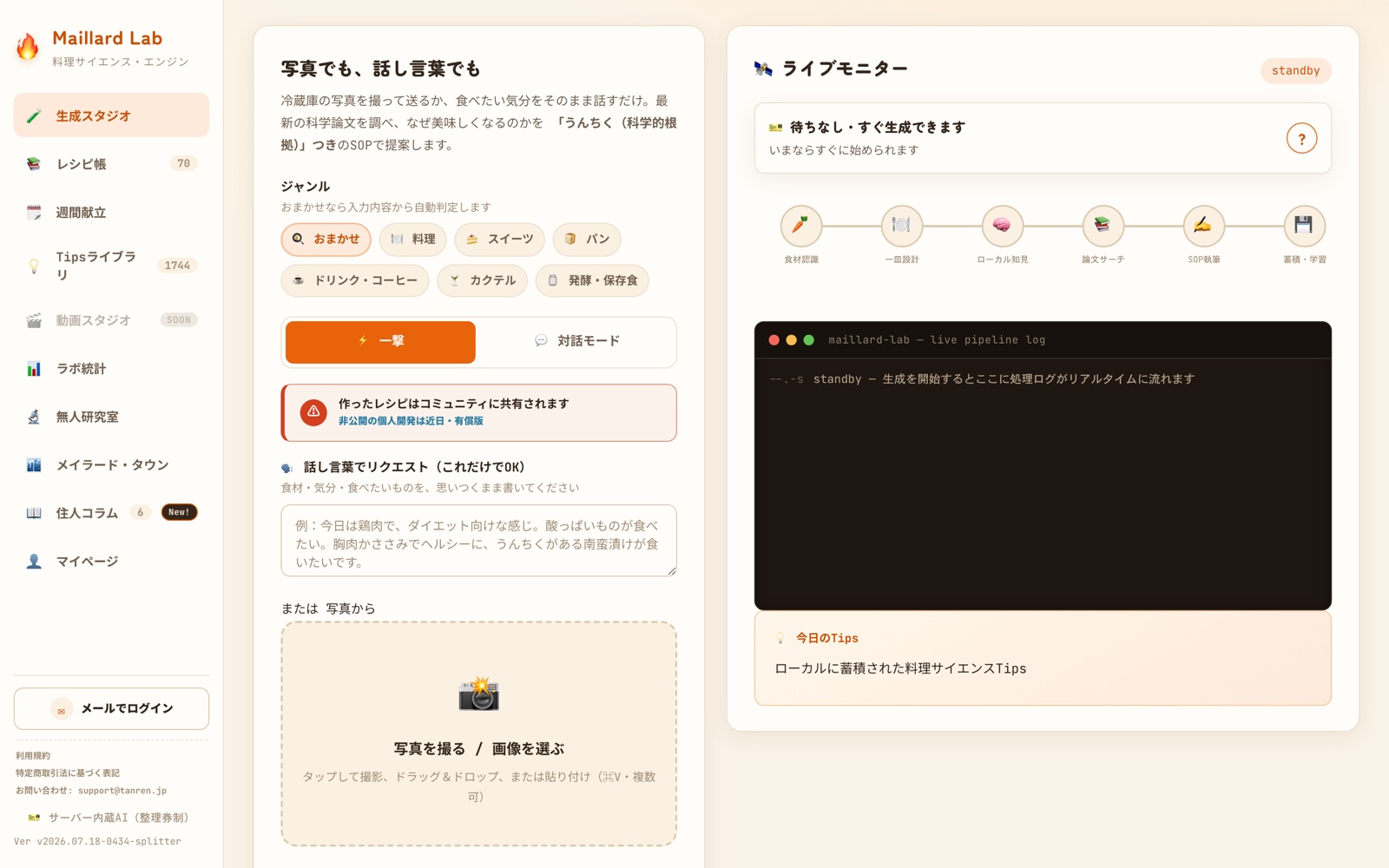Switch to 一撃 mode
Screen dimensions: 1389x868
(380, 342)
